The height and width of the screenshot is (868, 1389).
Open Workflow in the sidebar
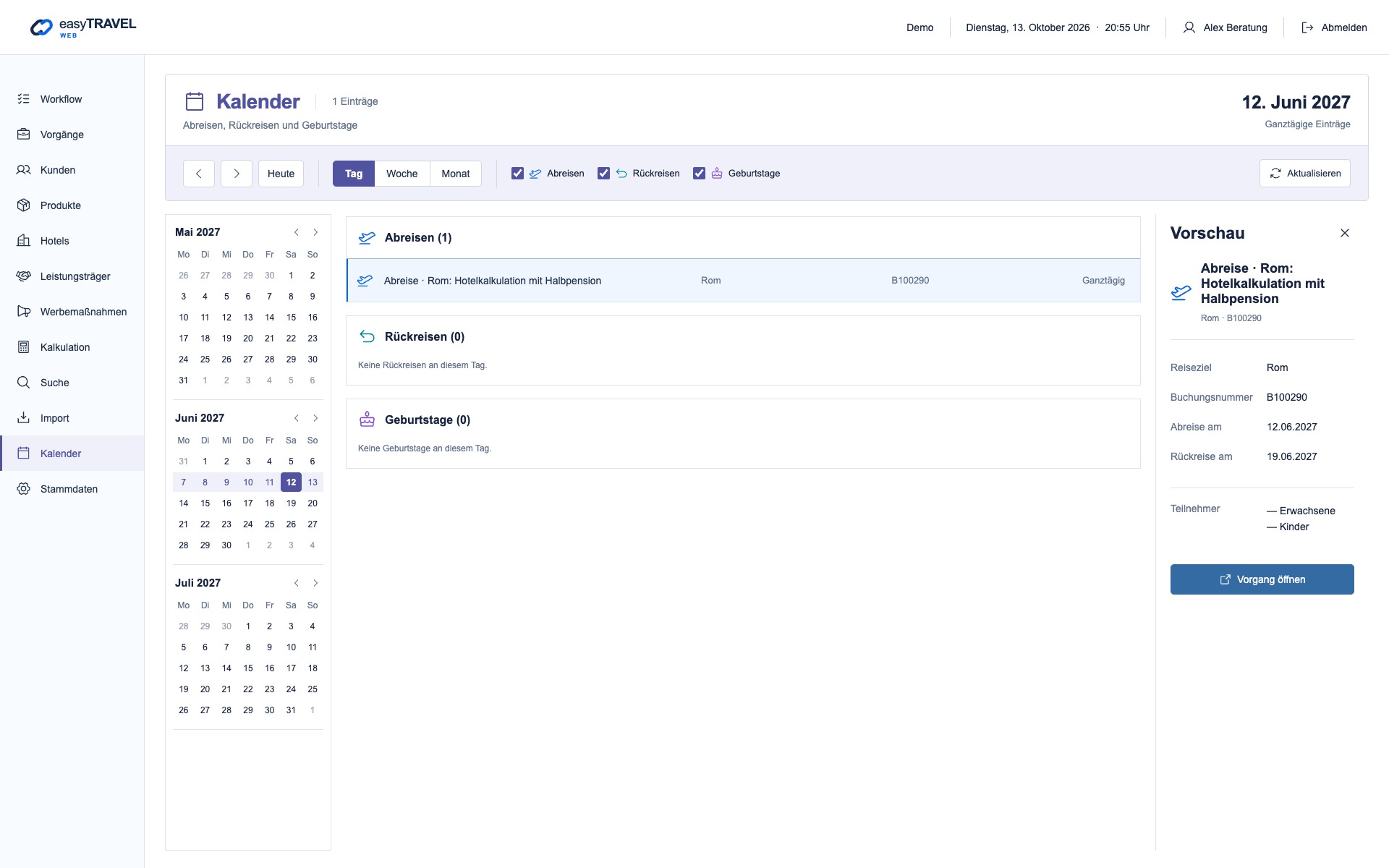[x=72, y=99]
